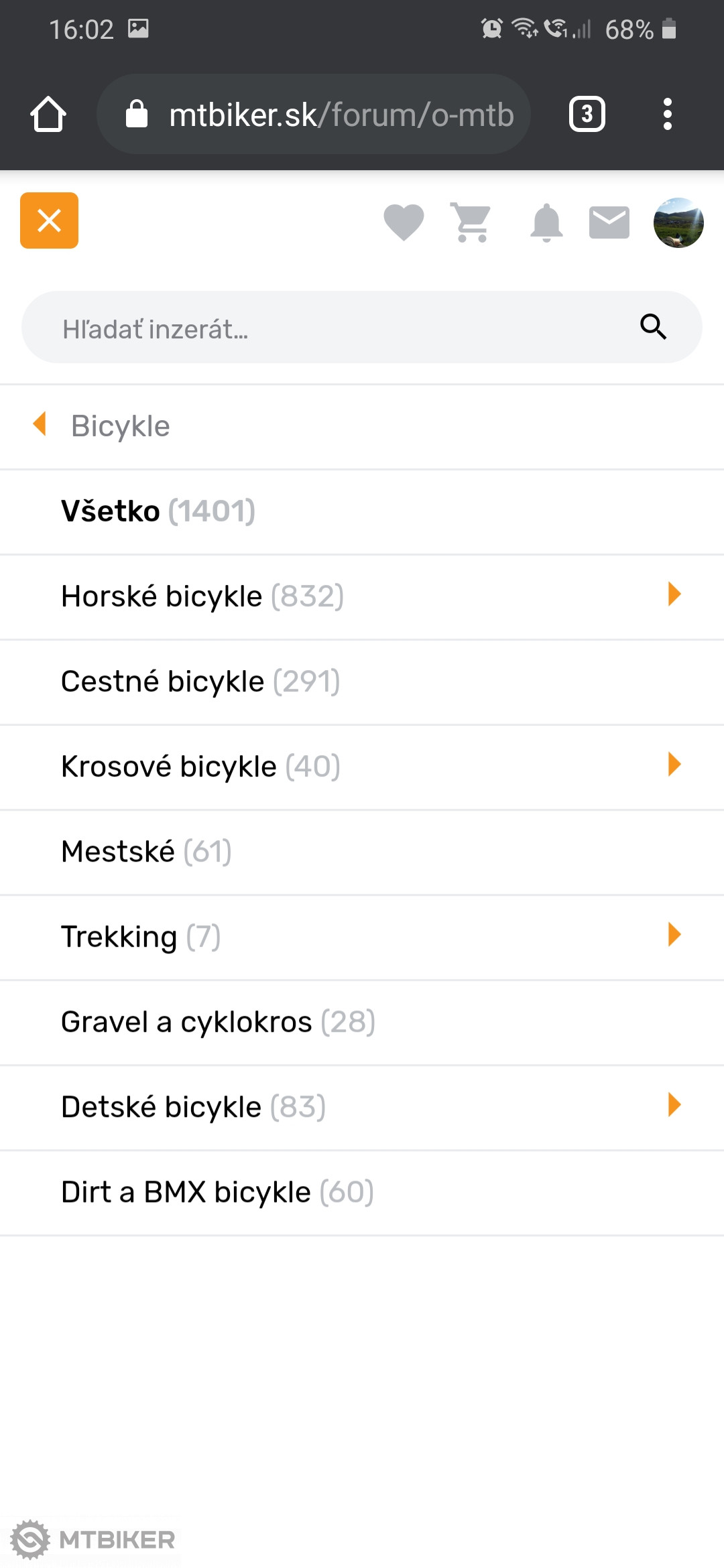The height and width of the screenshot is (1568, 724).
Task: Expand Trekking subcategories
Action: coord(674,935)
